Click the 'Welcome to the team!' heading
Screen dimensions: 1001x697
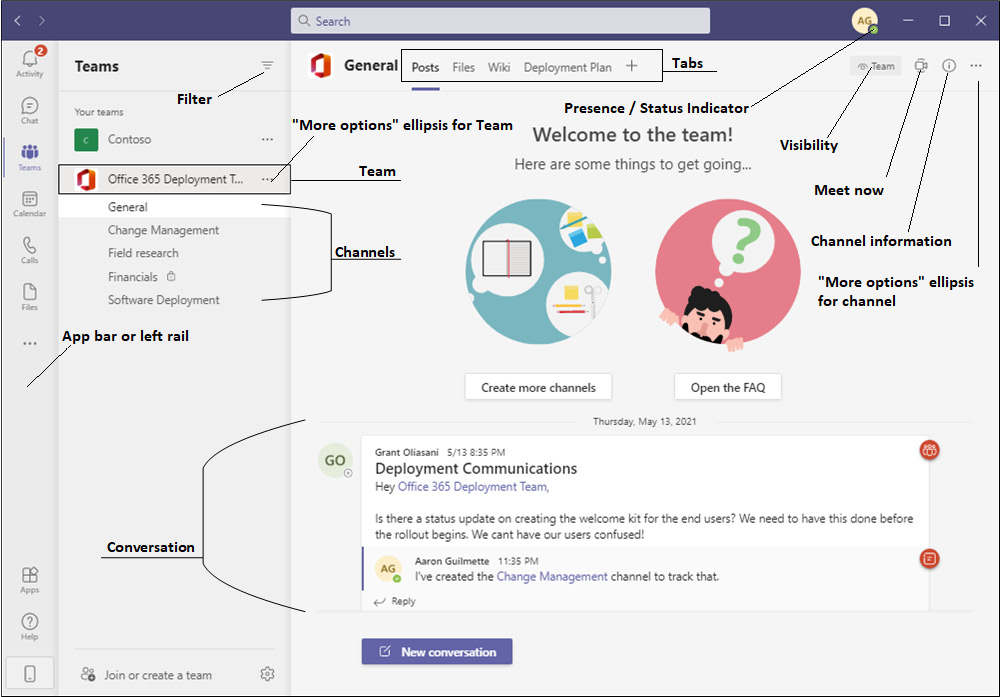[633, 135]
